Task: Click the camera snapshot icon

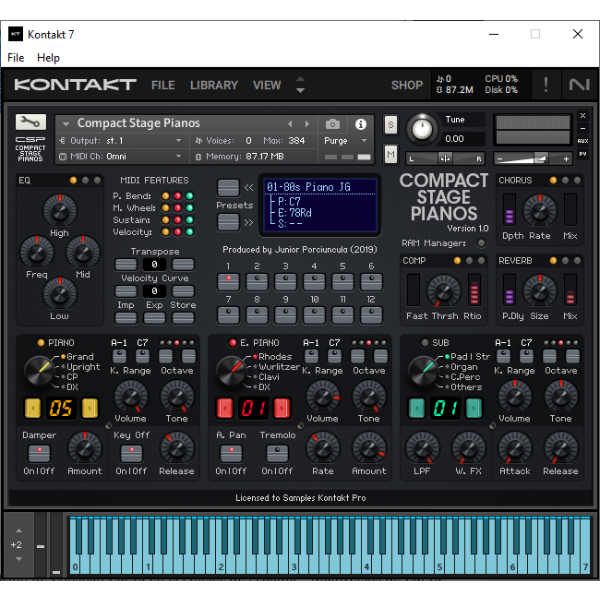Action: pyautogui.click(x=333, y=124)
